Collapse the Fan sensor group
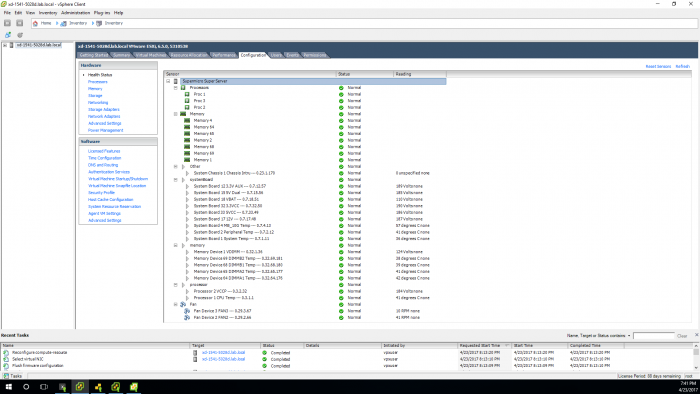700x394 pixels. point(175,304)
